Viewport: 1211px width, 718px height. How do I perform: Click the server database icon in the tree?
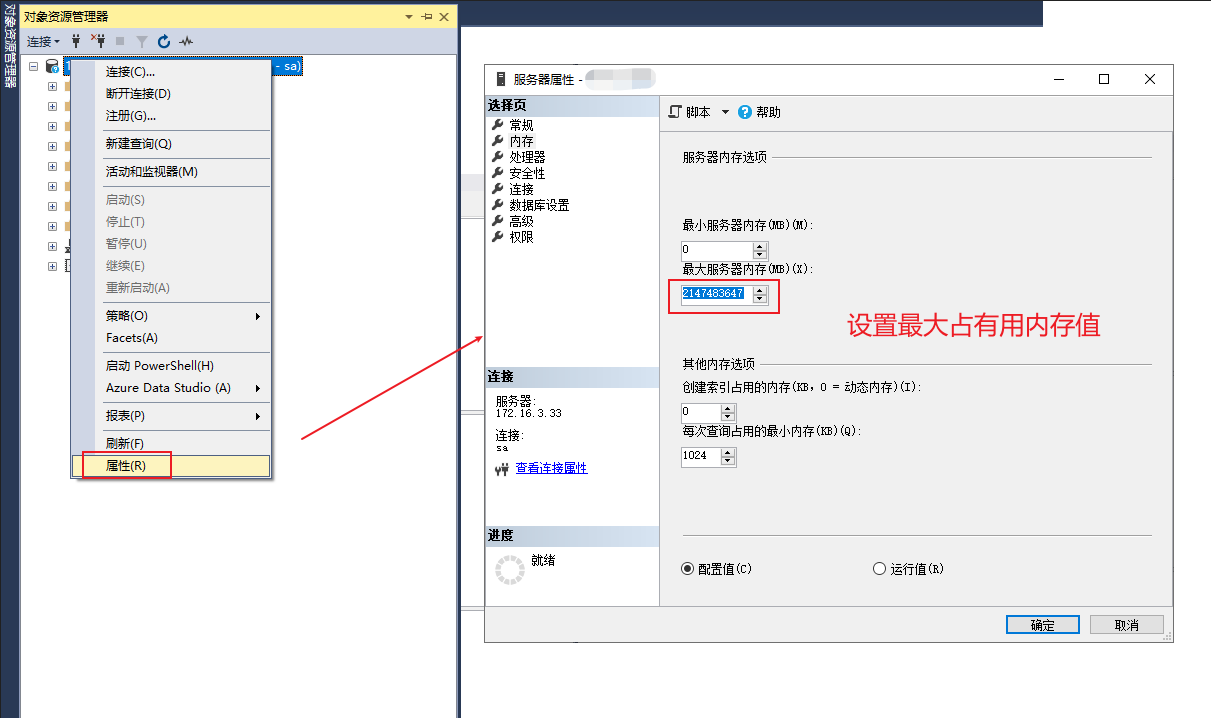pyautogui.click(x=52, y=66)
